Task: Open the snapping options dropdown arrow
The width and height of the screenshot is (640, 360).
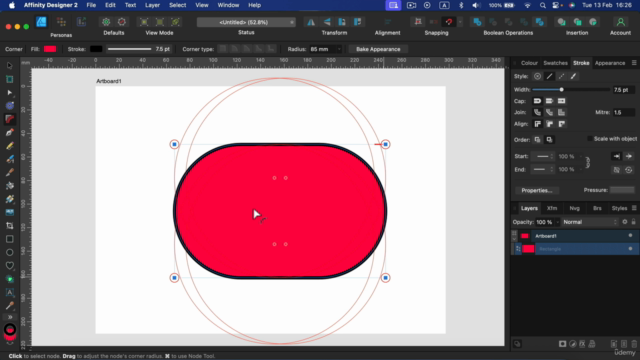Action: tap(460, 22)
